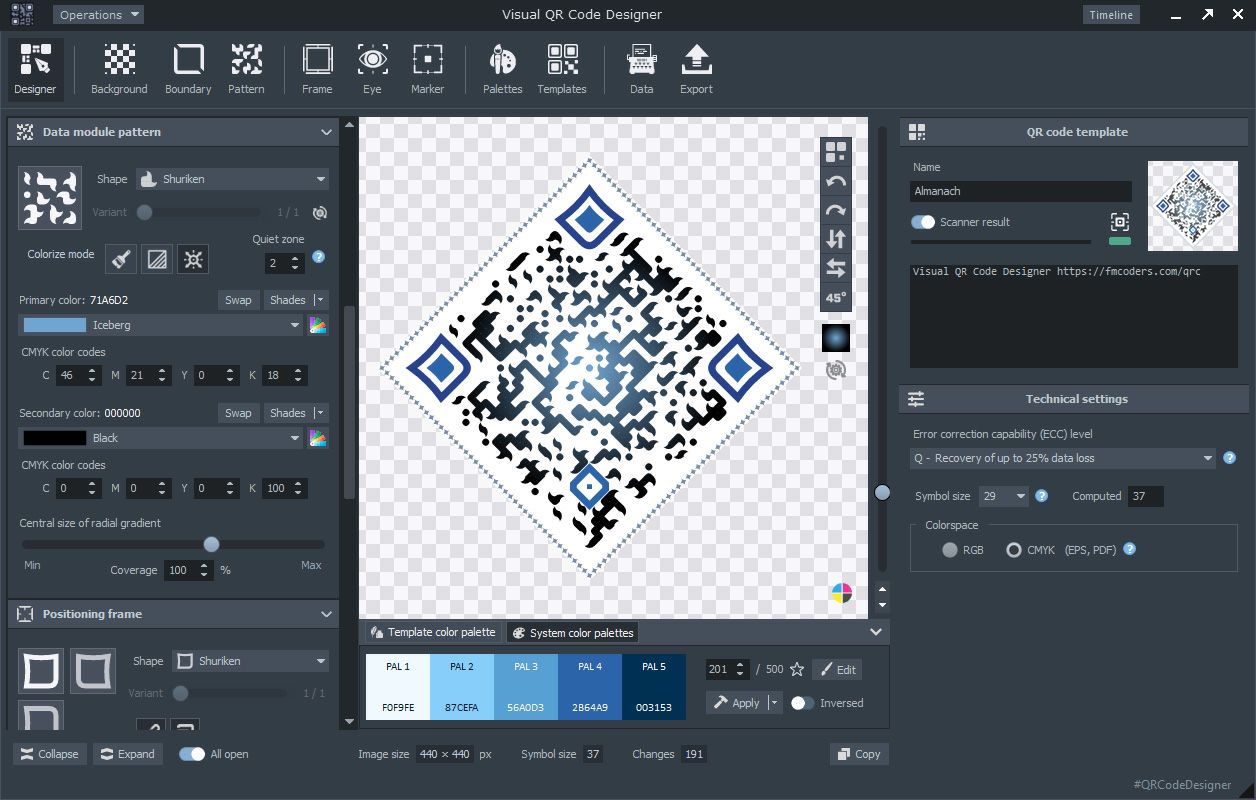Select PAL 3 56A0D3 swatch
This screenshot has width=1256, height=800.
(526, 687)
